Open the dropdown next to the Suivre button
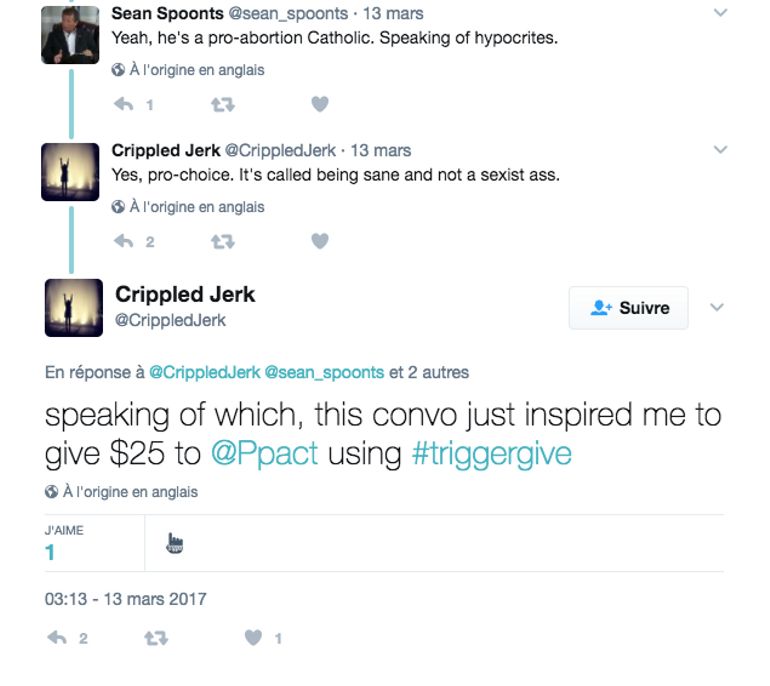This screenshot has height=686, width=770. [717, 307]
